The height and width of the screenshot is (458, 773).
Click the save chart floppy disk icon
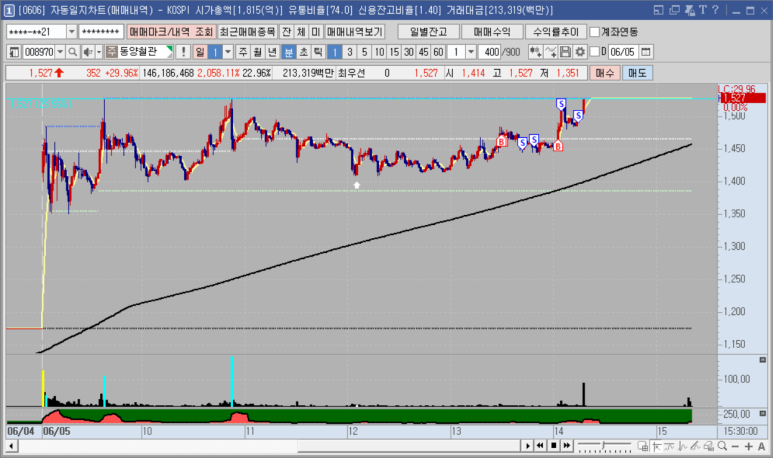click(x=566, y=51)
